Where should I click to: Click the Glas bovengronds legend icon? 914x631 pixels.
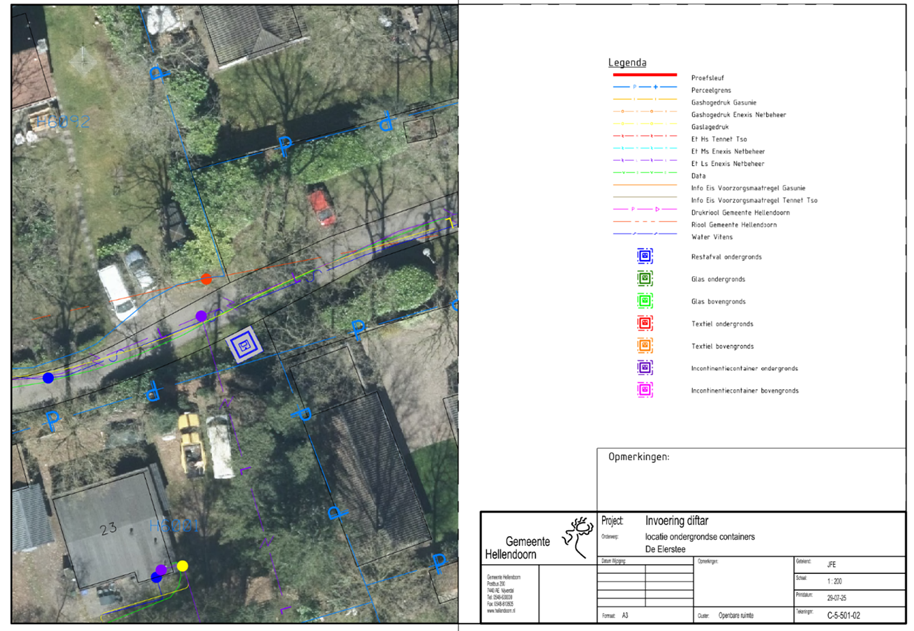(x=645, y=301)
